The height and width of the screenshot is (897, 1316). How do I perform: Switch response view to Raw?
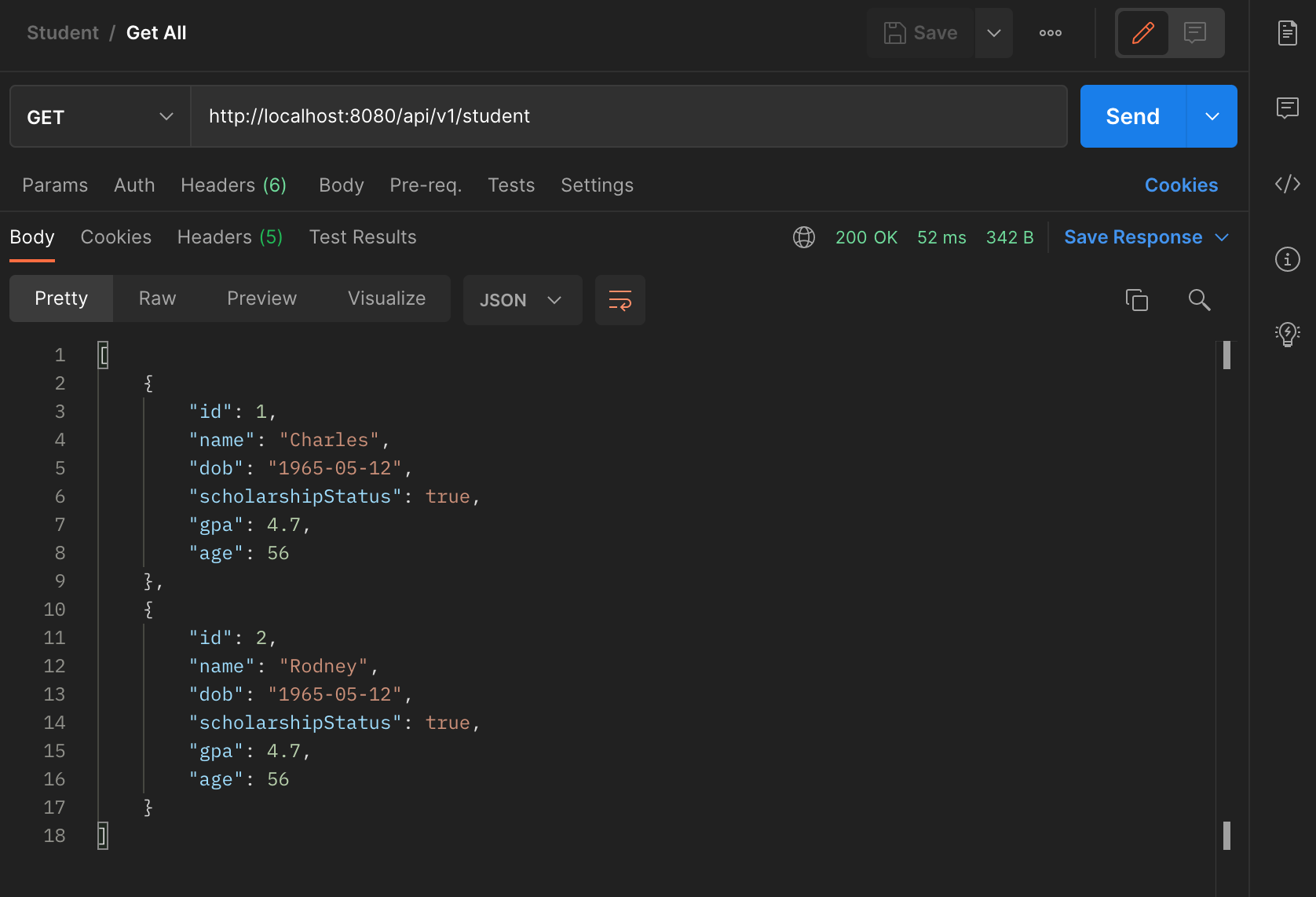coord(157,298)
